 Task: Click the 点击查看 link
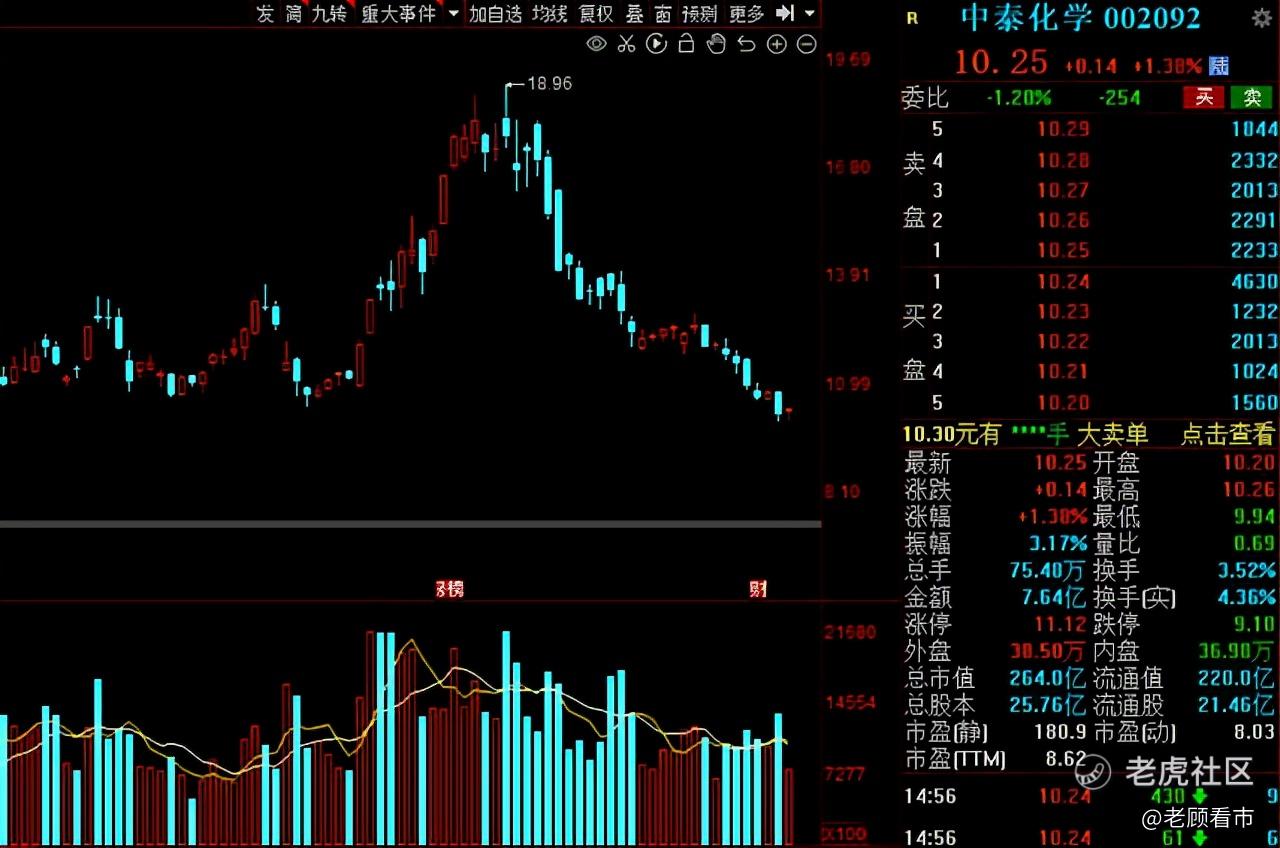click(x=1228, y=434)
